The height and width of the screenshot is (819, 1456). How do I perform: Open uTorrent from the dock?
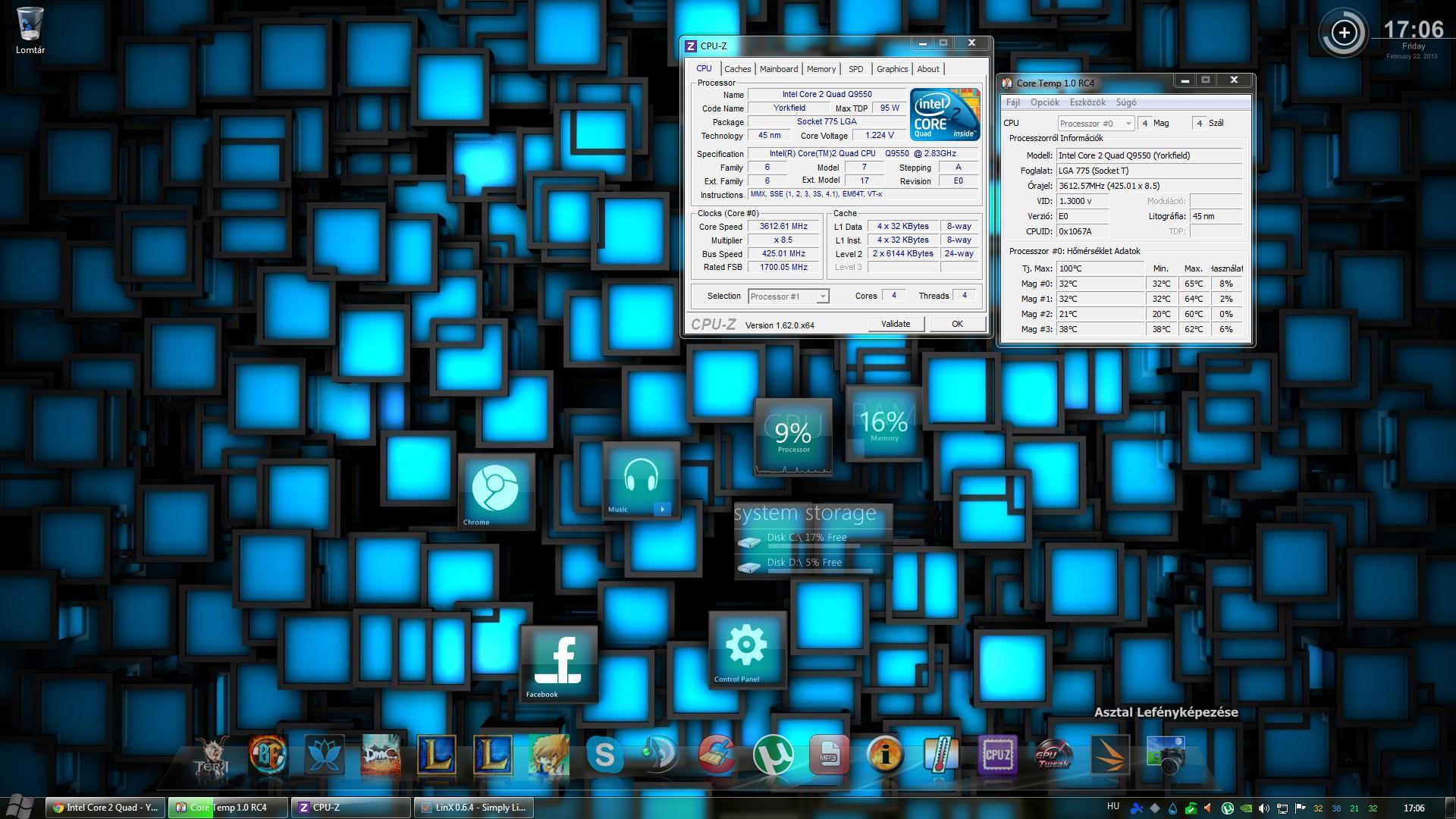pyautogui.click(x=773, y=755)
